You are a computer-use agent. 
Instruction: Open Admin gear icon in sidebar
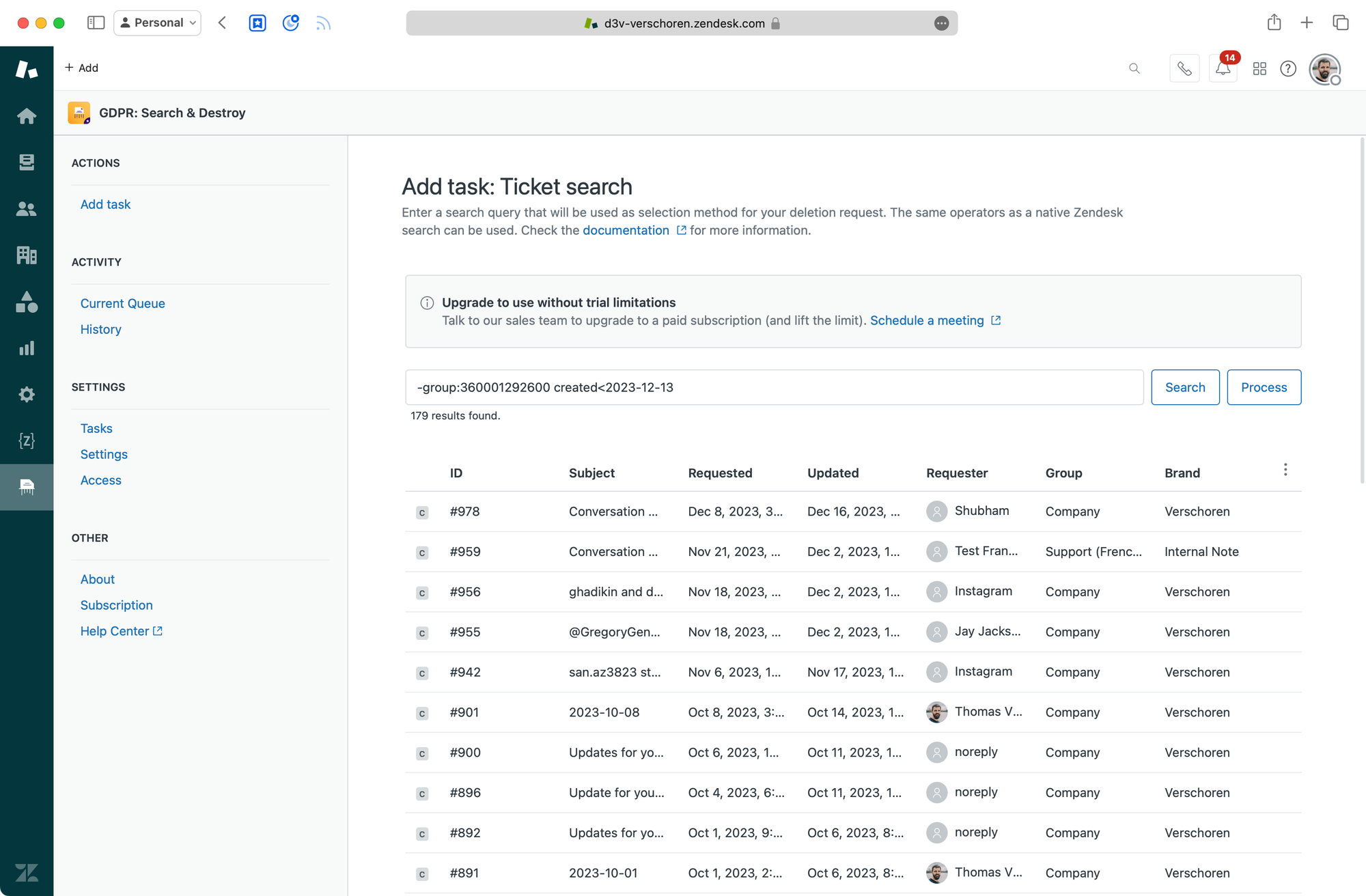coord(27,395)
